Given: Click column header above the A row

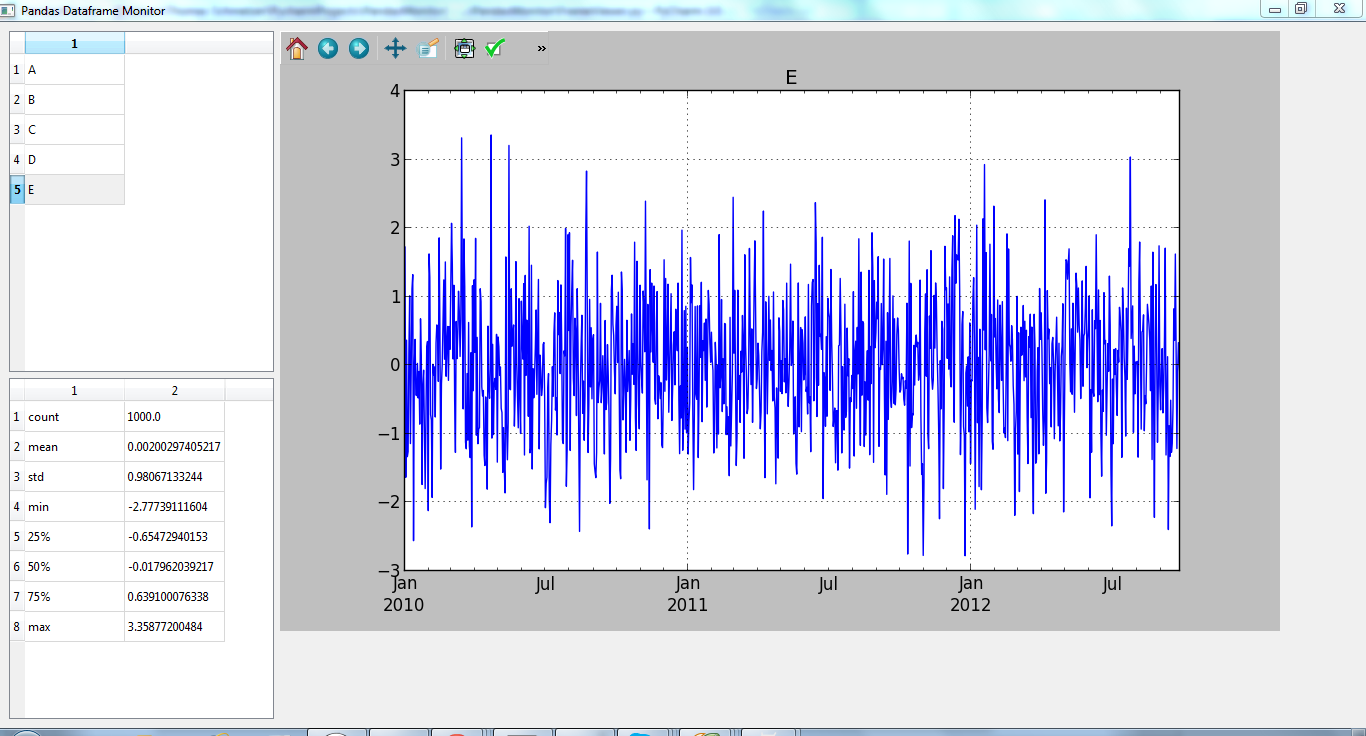Looking at the screenshot, I should coord(75,44).
